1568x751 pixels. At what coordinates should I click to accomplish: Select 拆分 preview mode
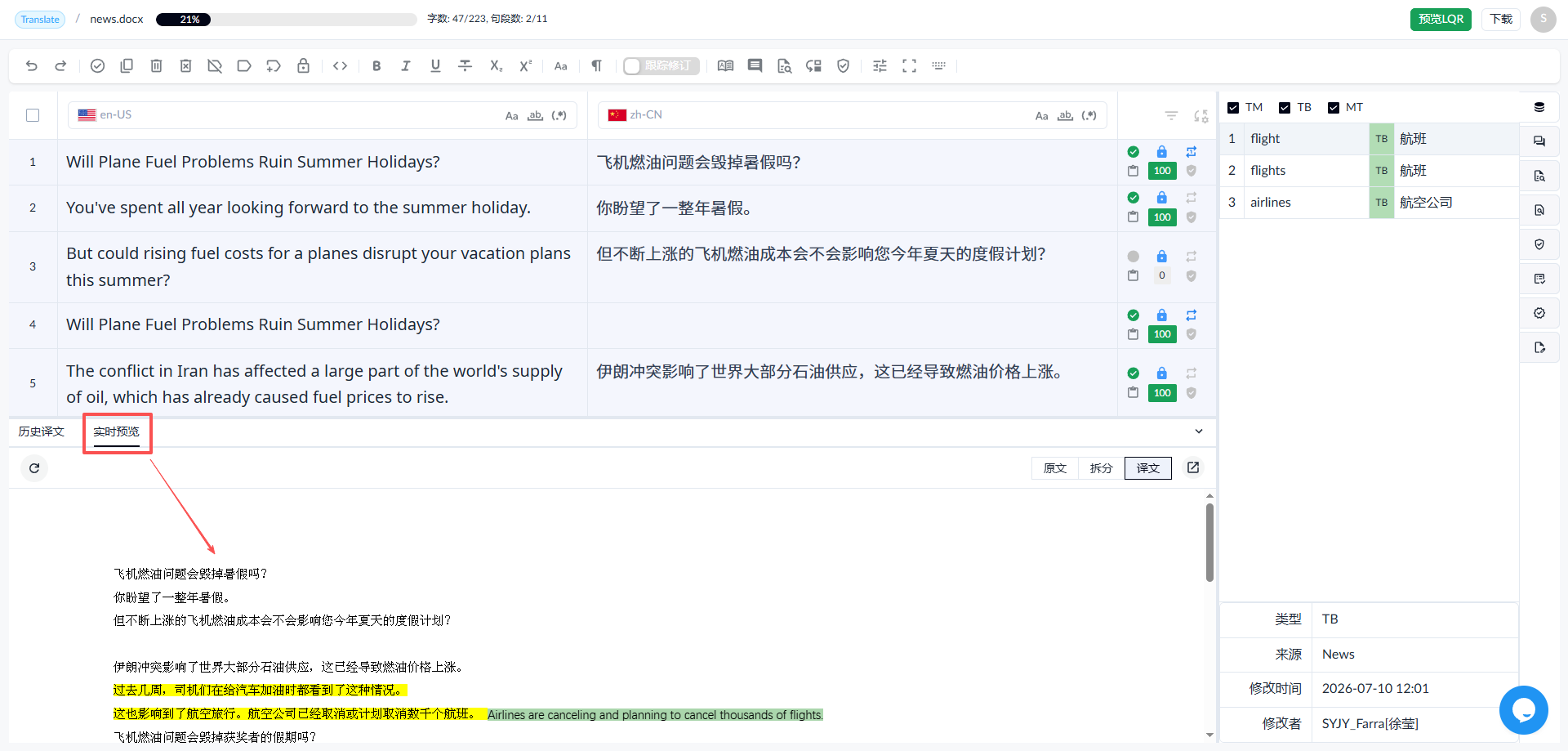point(1101,468)
